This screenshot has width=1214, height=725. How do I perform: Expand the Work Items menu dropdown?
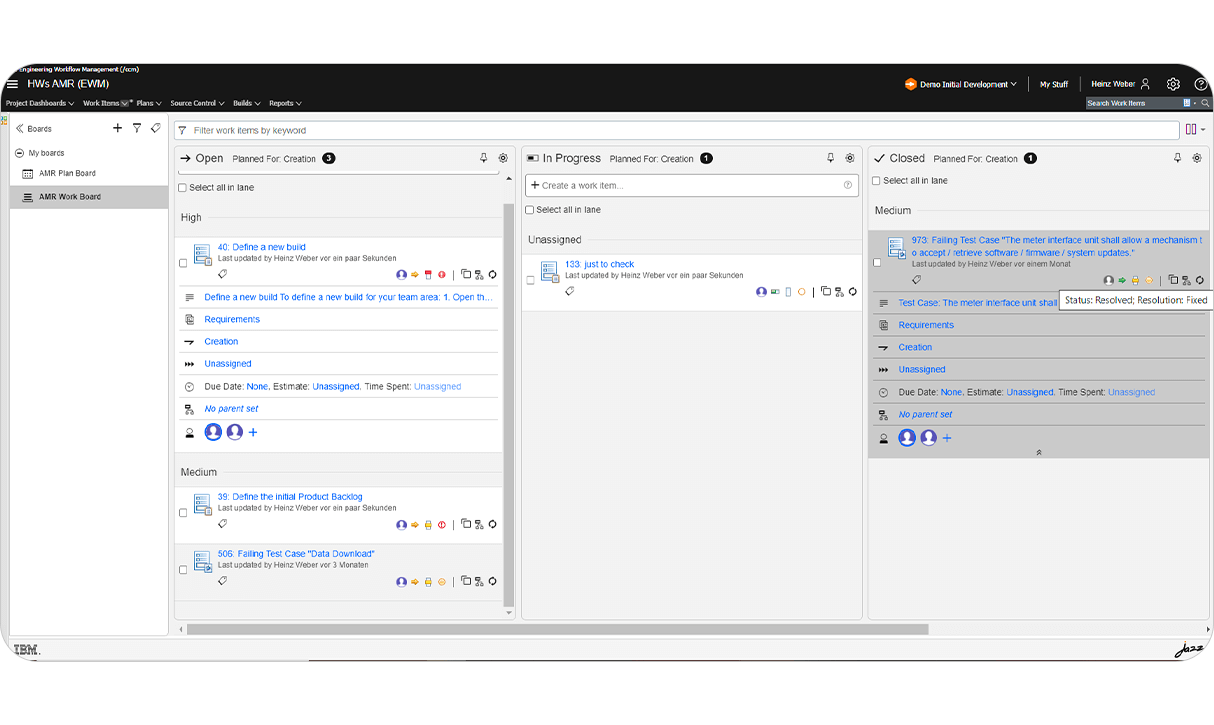[x=105, y=103]
